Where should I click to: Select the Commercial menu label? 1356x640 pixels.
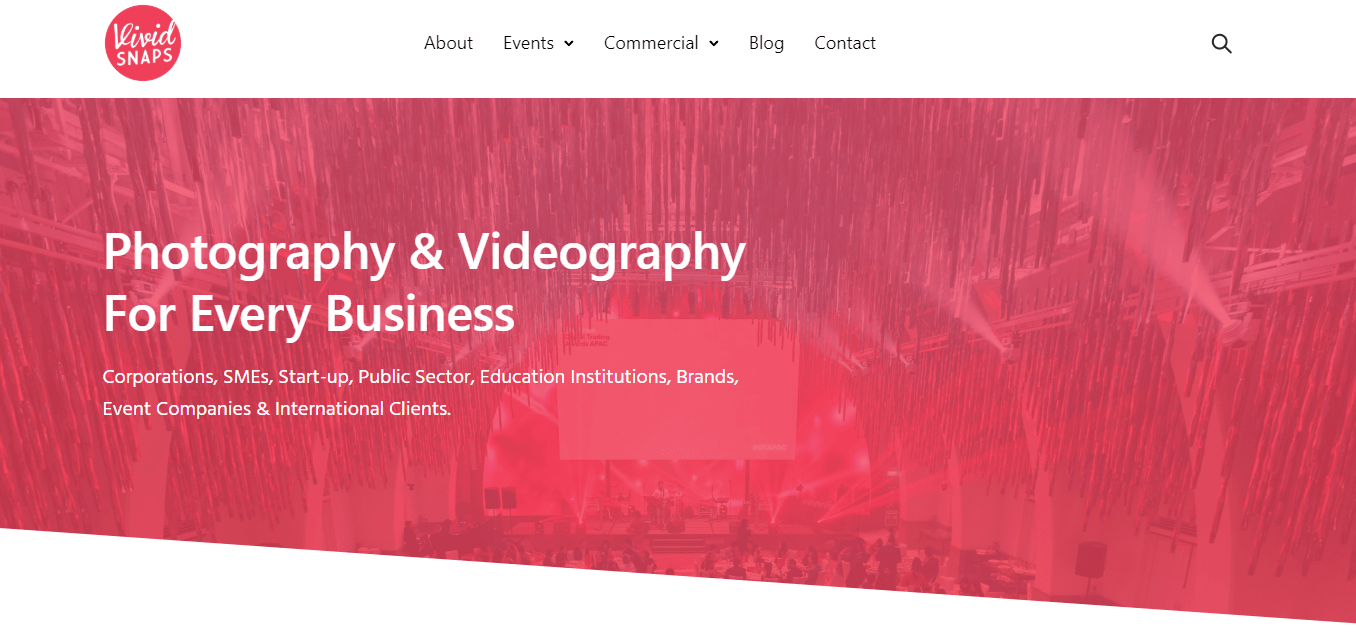pos(651,43)
